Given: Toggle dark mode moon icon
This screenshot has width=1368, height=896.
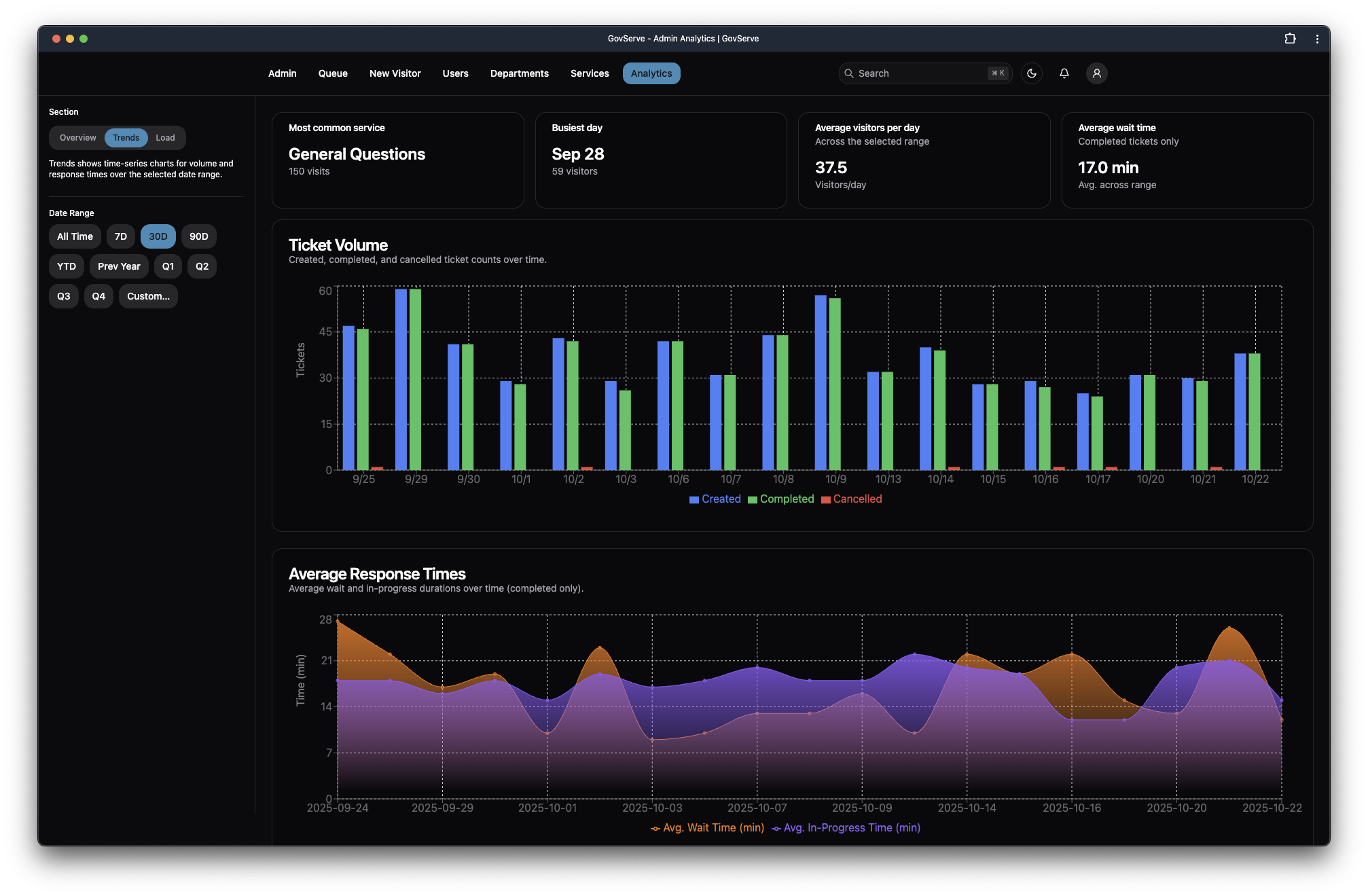Looking at the screenshot, I should pyautogui.click(x=1031, y=73).
